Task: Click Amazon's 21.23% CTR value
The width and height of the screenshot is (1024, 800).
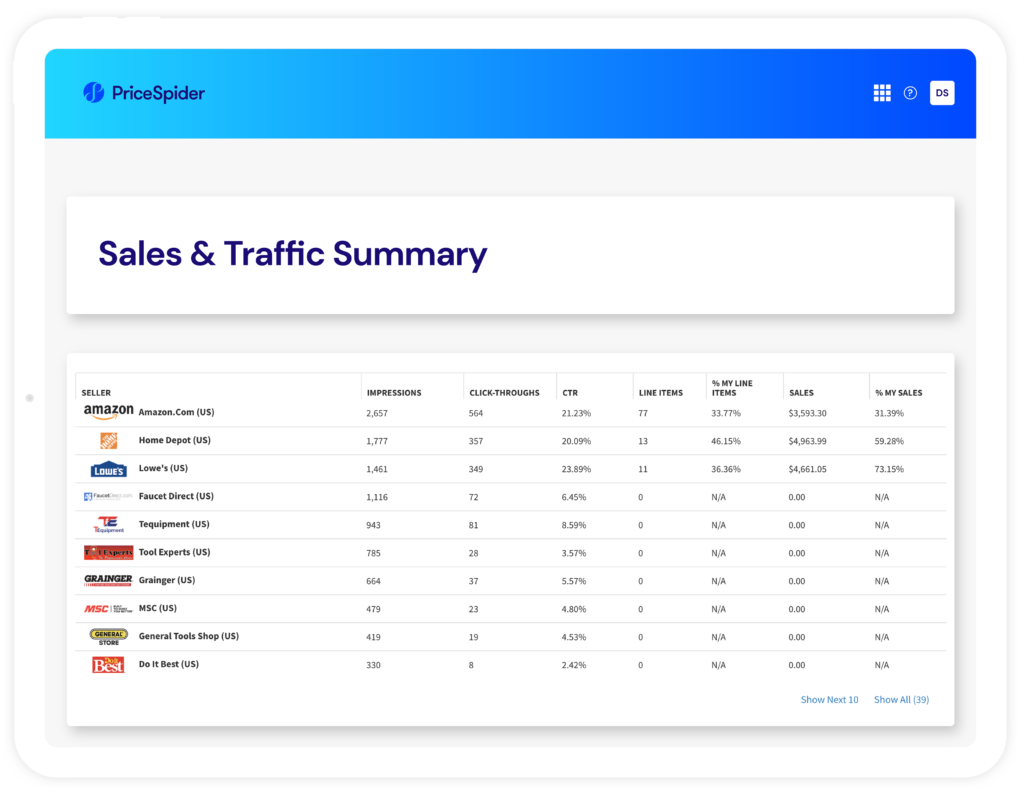Action: [576, 413]
